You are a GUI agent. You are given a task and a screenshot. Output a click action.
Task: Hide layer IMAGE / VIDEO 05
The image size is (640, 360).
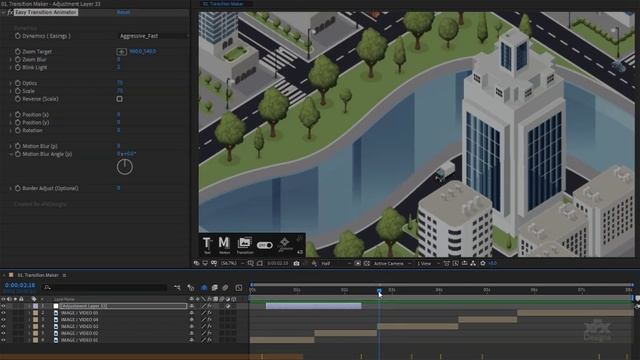click(x=3, y=313)
